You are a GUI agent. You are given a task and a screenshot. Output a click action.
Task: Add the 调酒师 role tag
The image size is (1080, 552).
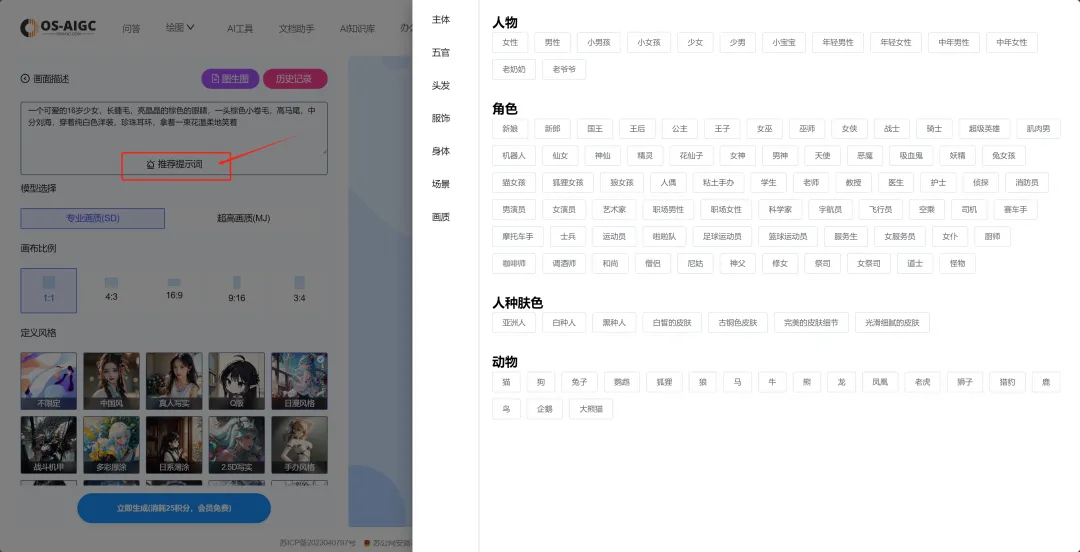564,263
